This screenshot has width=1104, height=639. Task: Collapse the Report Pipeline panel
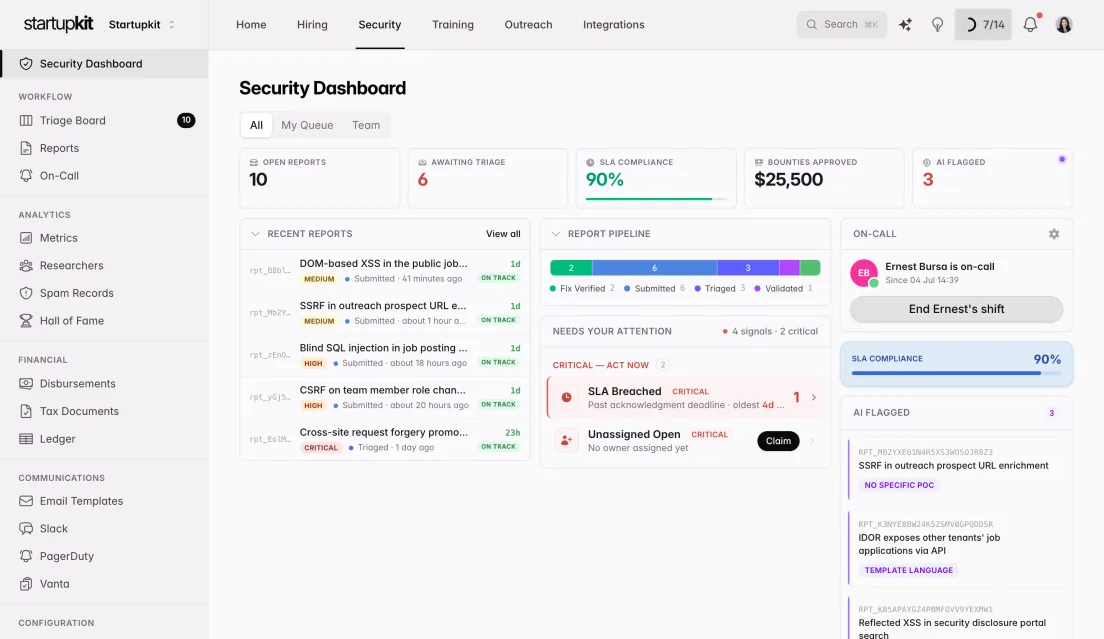(556, 234)
